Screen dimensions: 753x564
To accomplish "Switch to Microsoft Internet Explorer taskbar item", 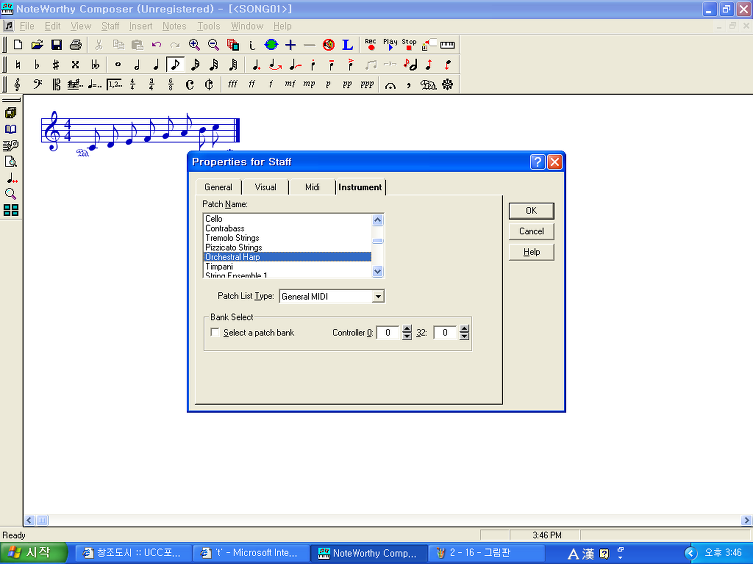I will pos(250,553).
